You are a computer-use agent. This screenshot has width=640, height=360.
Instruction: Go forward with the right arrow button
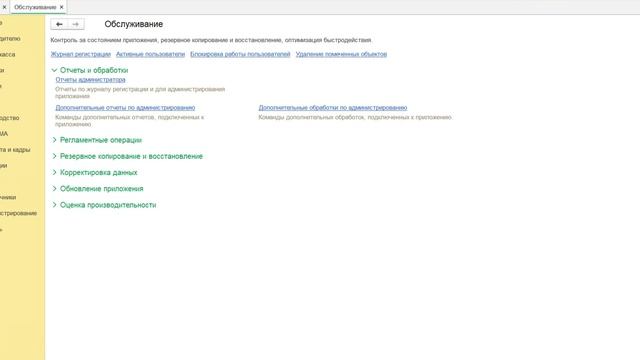76,24
